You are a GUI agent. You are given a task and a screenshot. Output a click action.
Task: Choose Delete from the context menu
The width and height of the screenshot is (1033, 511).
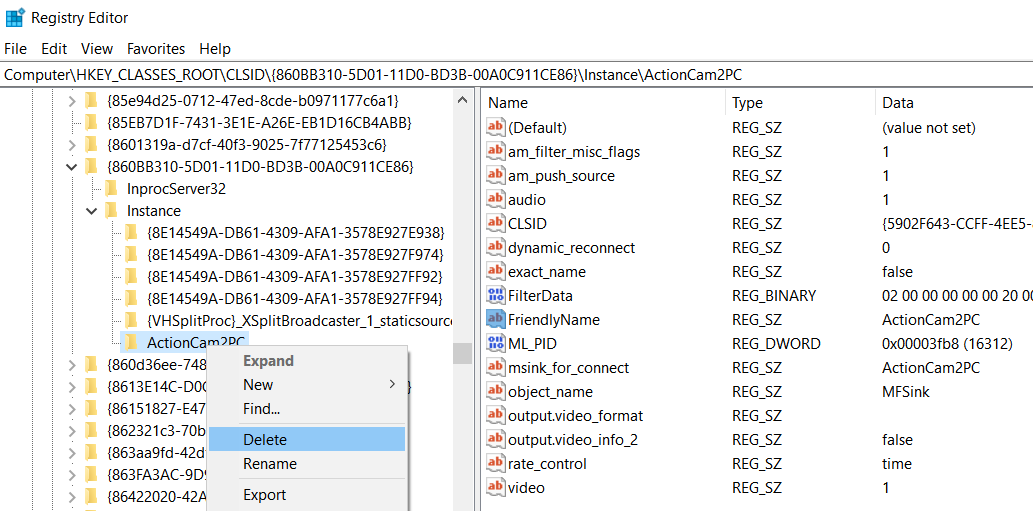(x=306, y=439)
